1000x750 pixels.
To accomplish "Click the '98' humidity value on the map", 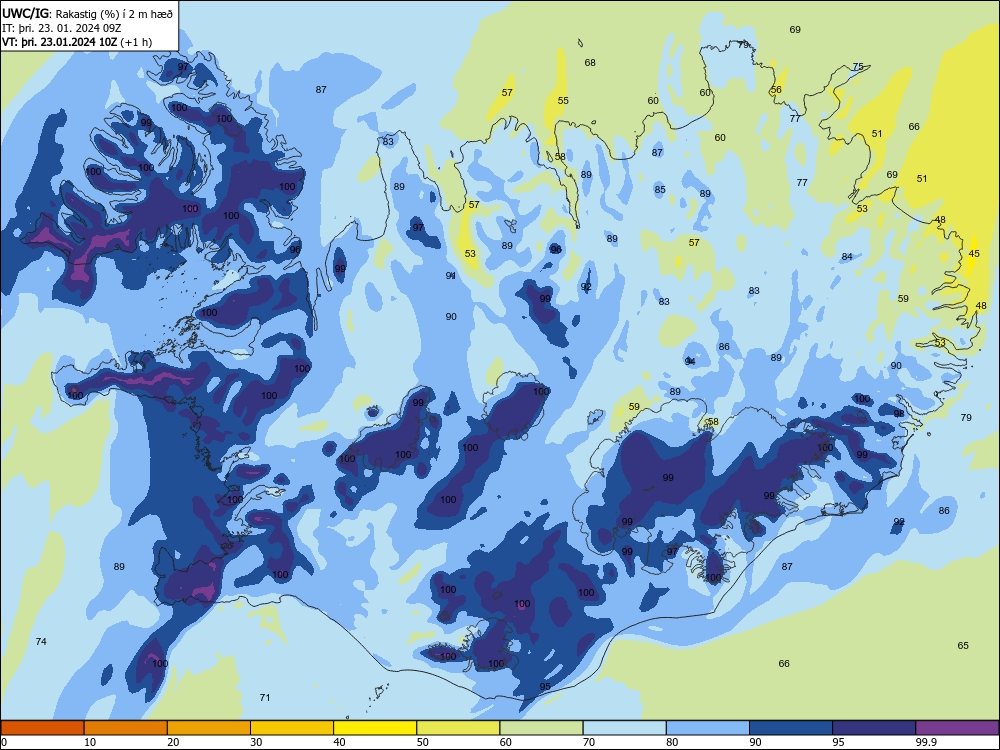I will [899, 414].
